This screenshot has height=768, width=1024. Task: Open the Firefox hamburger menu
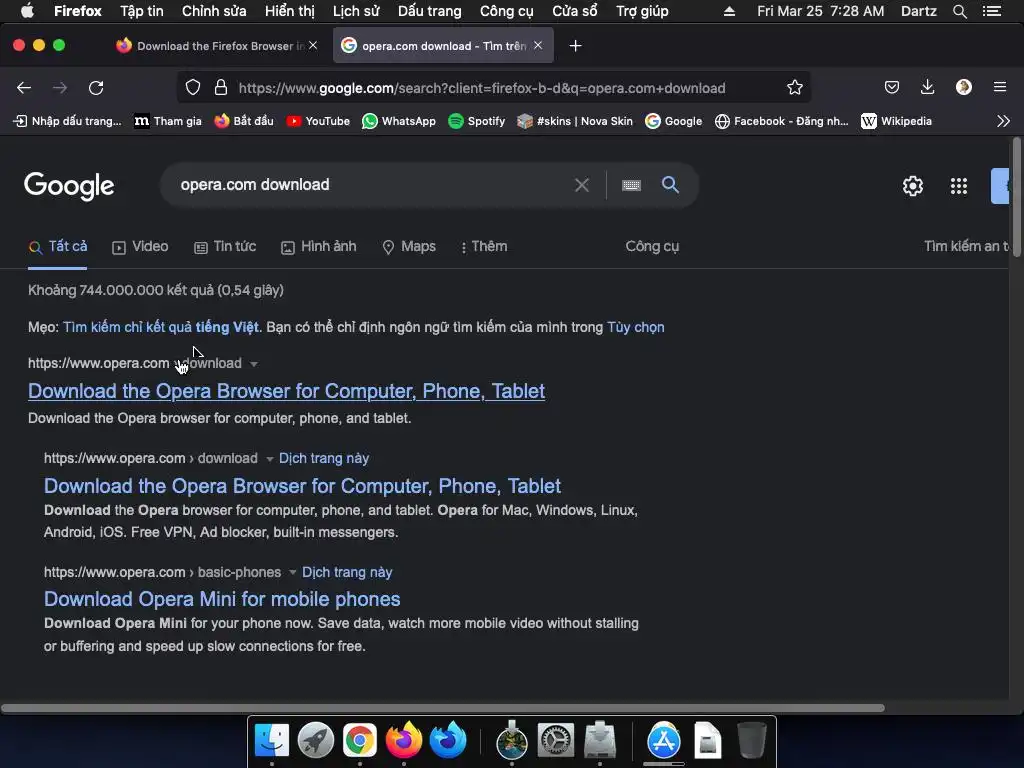click(999, 87)
